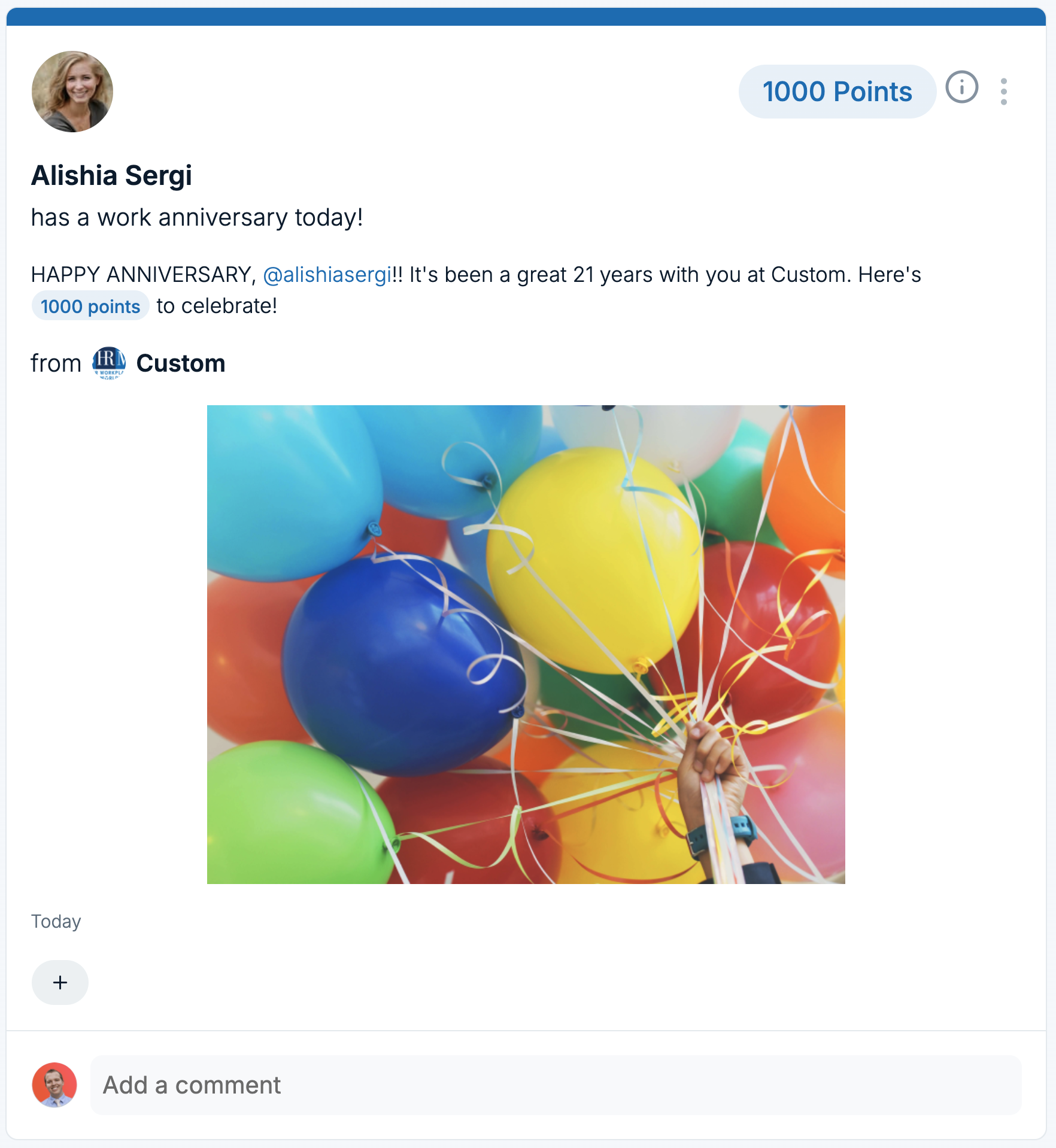Click the Custom company logo icon
The width and height of the screenshot is (1056, 1148).
coord(109,363)
